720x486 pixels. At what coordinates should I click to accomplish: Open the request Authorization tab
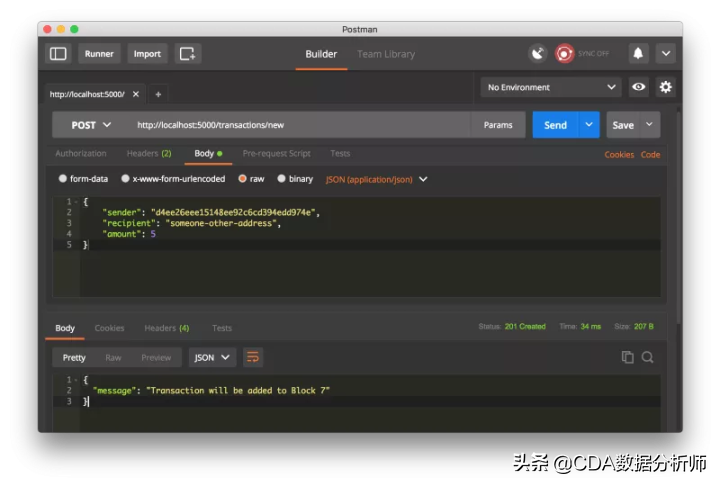[x=81, y=153]
